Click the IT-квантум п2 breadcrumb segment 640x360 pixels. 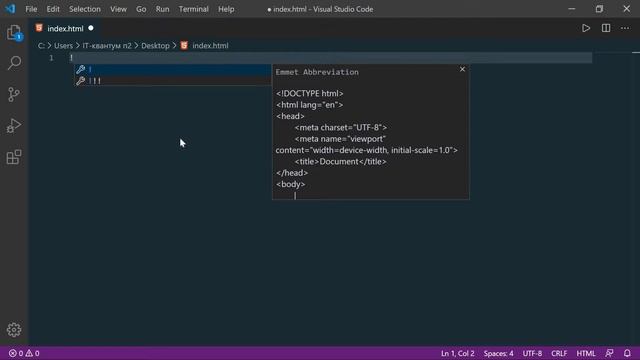pos(107,45)
